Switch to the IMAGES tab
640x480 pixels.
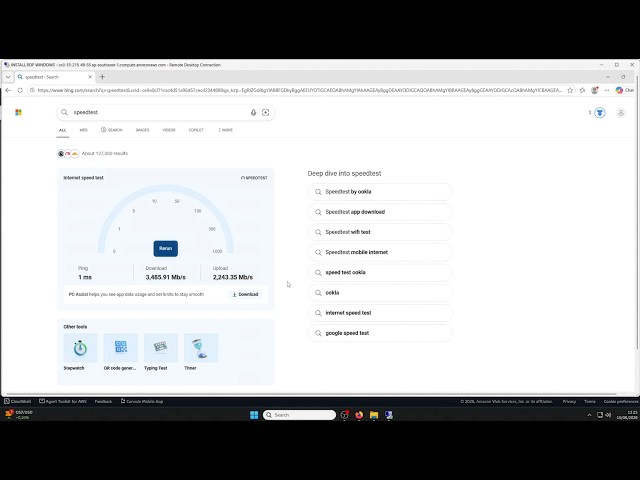click(142, 130)
